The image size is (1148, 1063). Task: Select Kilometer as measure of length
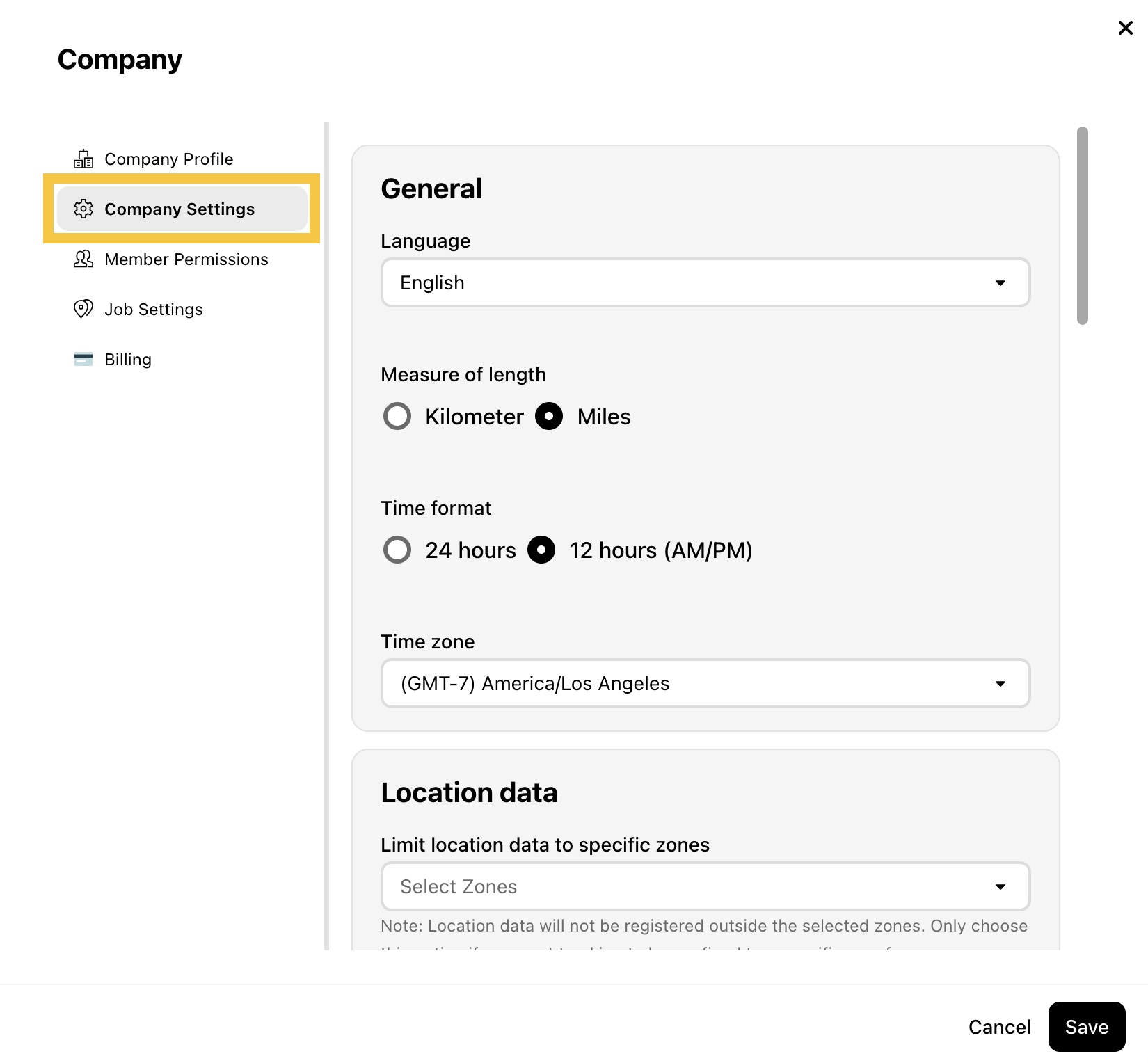[397, 417]
